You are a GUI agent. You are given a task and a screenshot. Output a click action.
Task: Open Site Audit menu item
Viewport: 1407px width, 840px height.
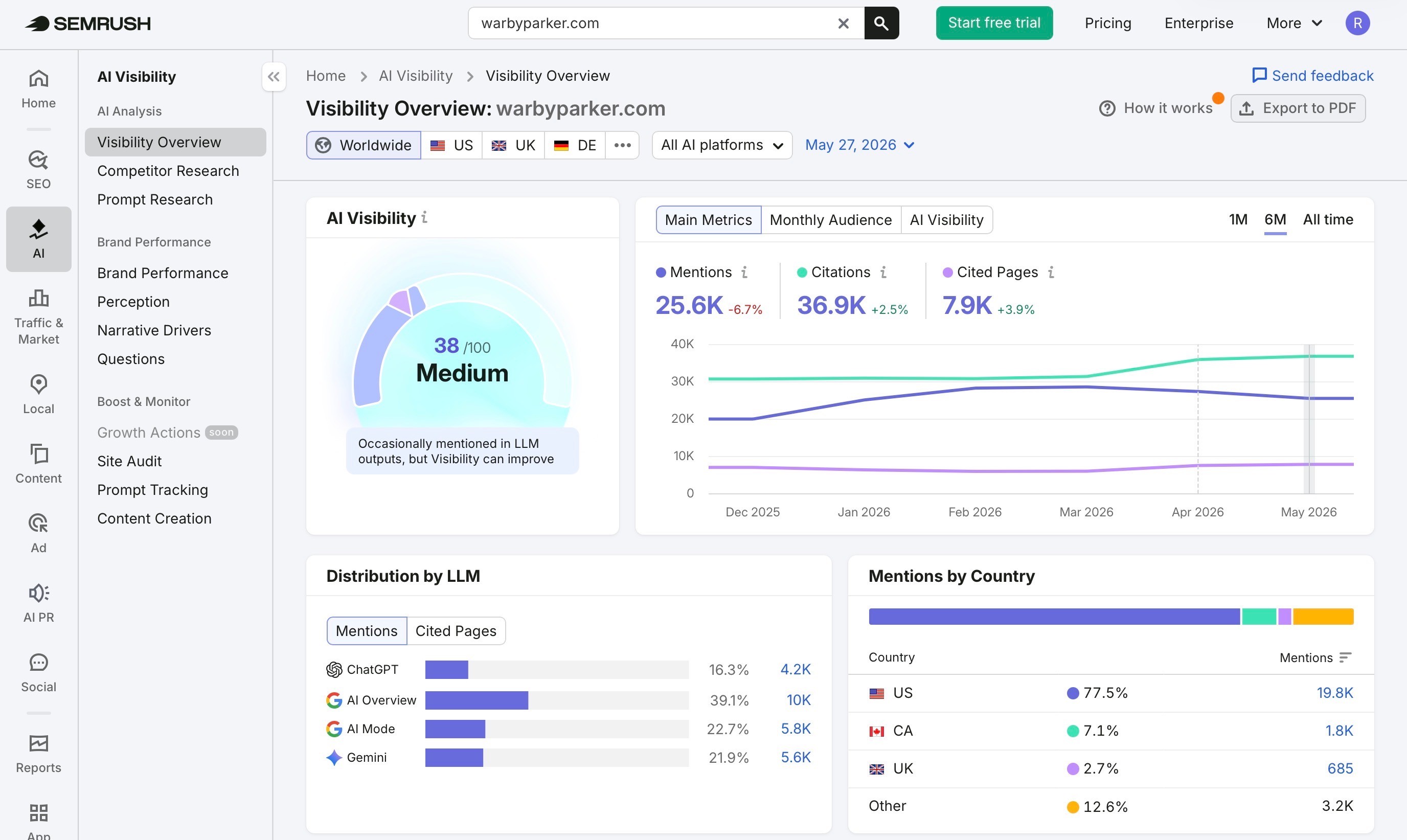tap(130, 461)
